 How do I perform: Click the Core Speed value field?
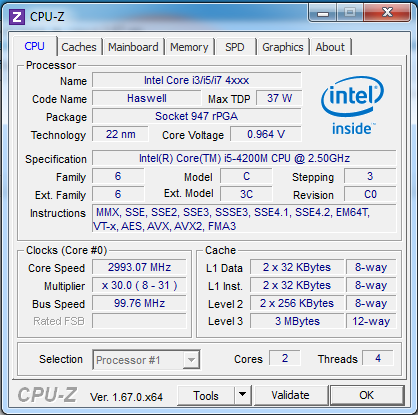pos(139,267)
